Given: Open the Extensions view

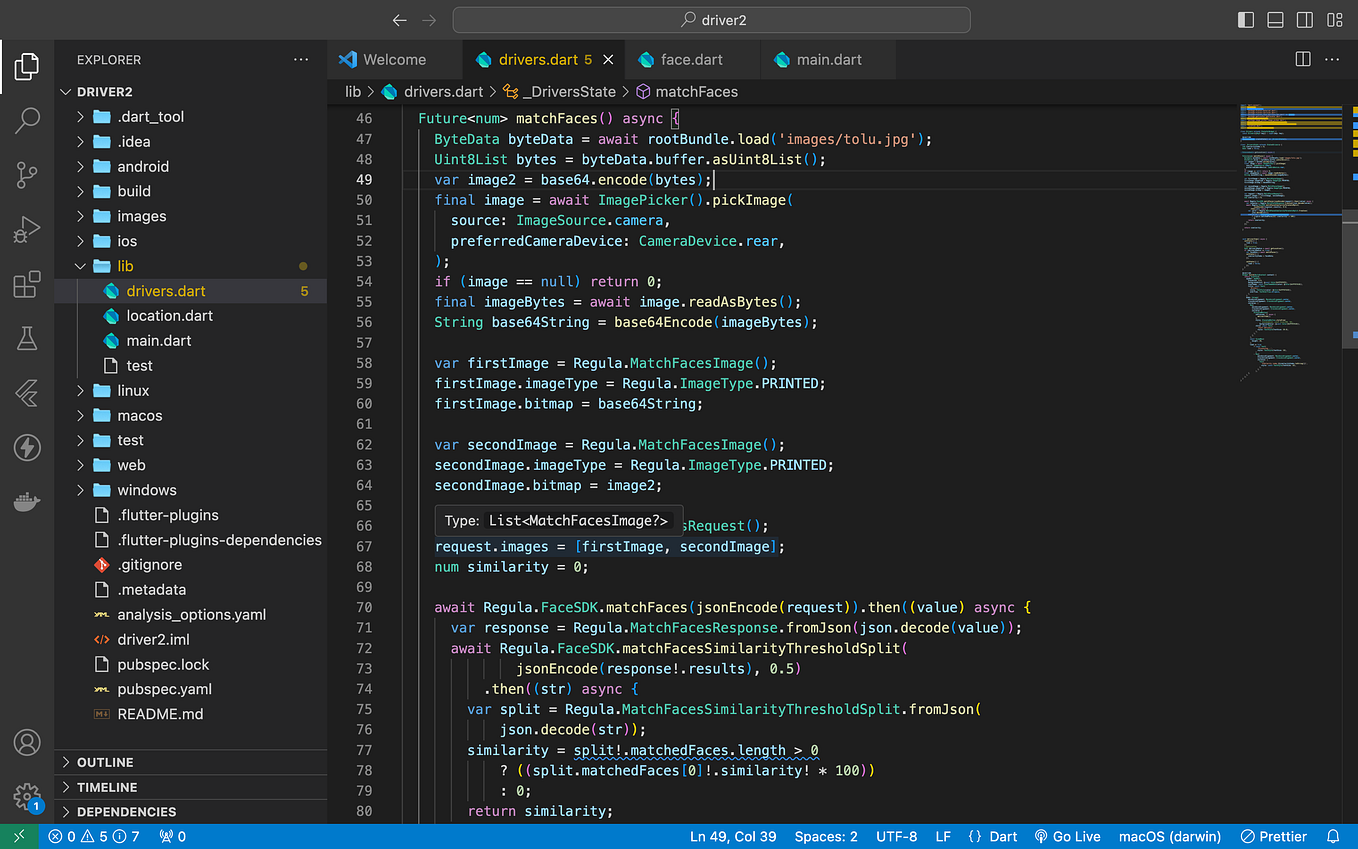Looking at the screenshot, I should click(x=27, y=285).
